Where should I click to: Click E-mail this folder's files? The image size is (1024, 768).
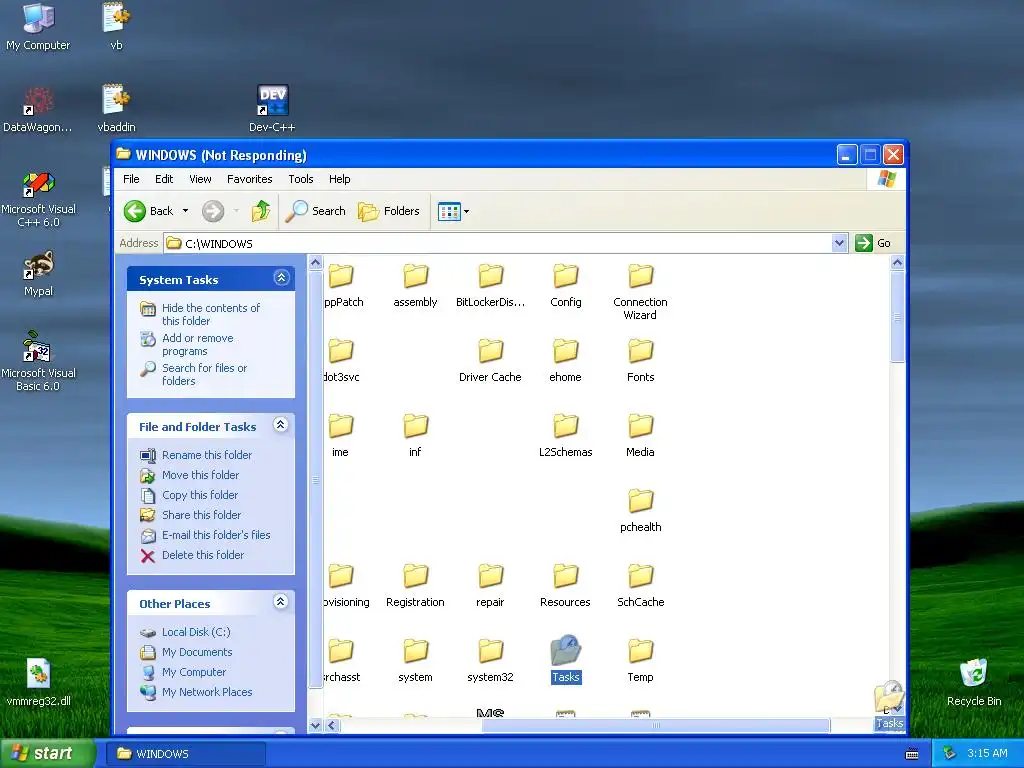point(216,535)
